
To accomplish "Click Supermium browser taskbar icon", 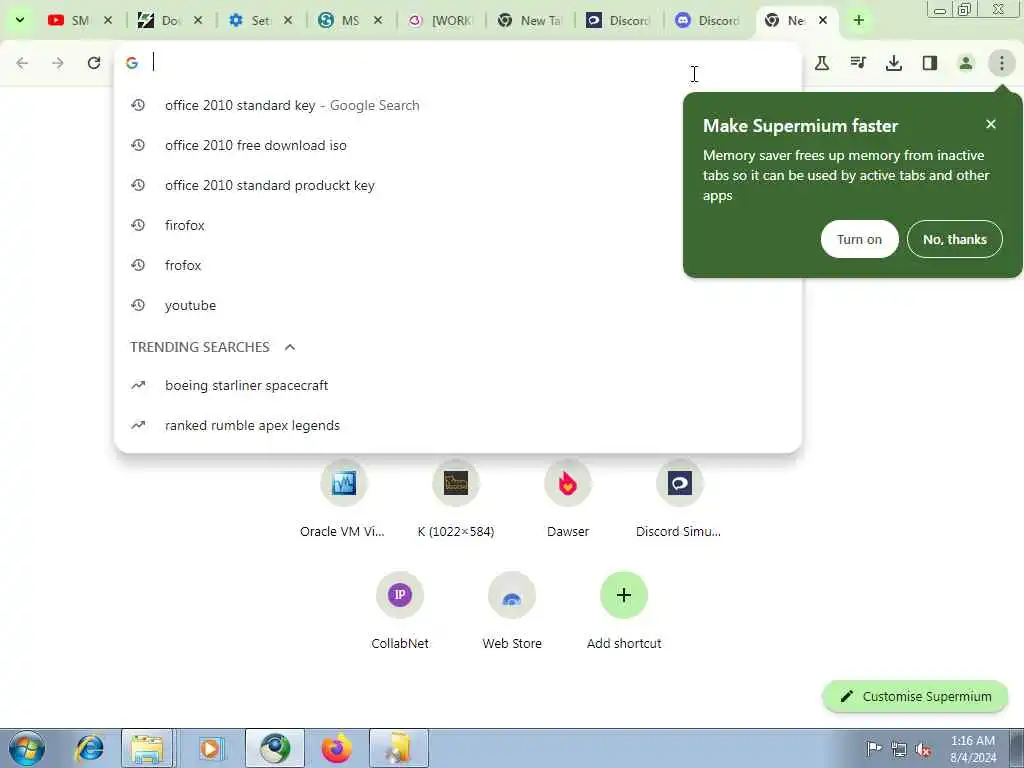I will tap(275, 748).
